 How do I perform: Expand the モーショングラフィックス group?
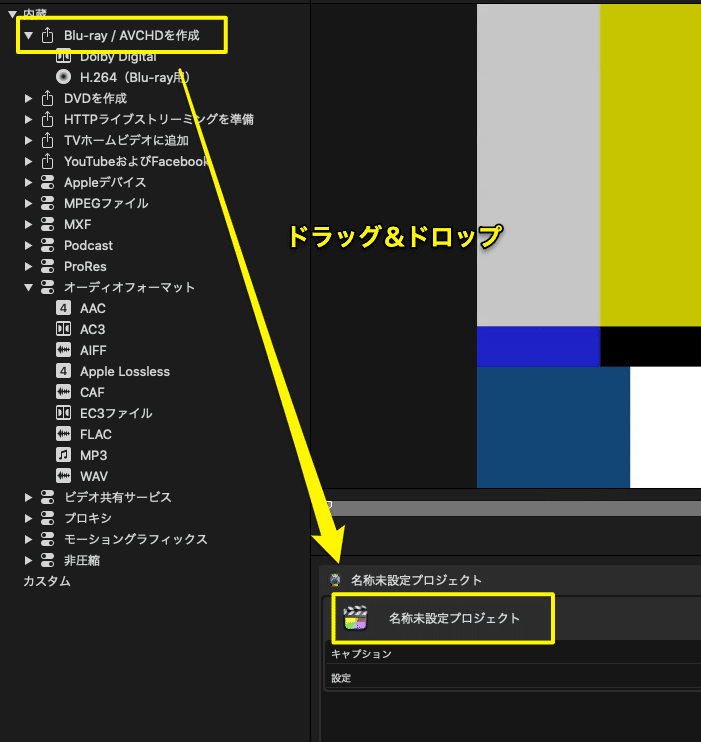[28, 539]
